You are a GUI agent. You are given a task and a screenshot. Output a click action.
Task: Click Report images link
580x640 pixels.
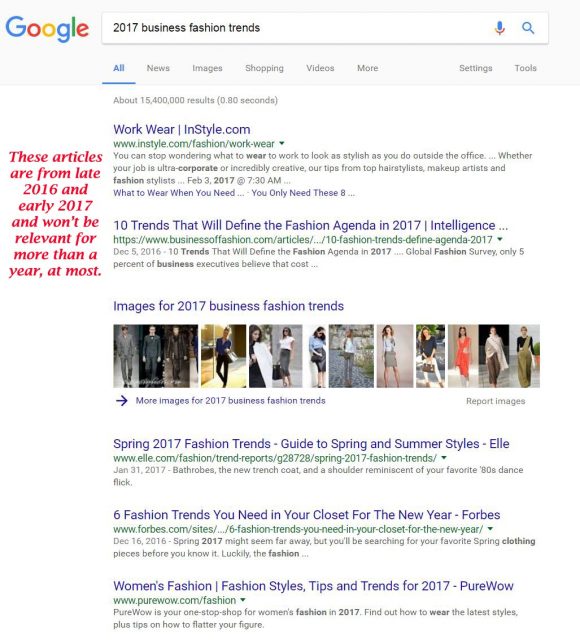[496, 401]
